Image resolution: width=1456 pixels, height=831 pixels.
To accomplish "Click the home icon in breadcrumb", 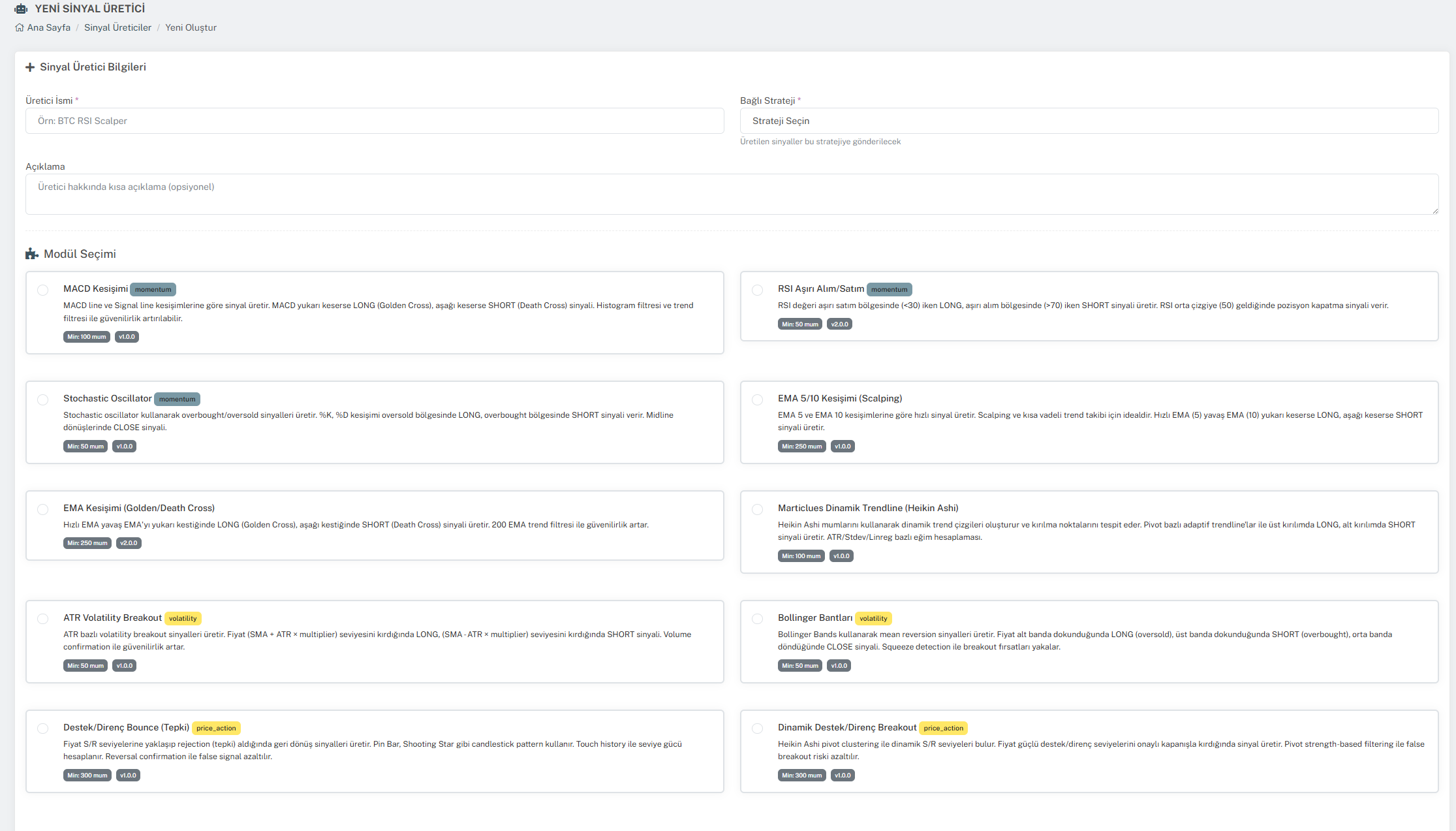I will pyautogui.click(x=20, y=27).
